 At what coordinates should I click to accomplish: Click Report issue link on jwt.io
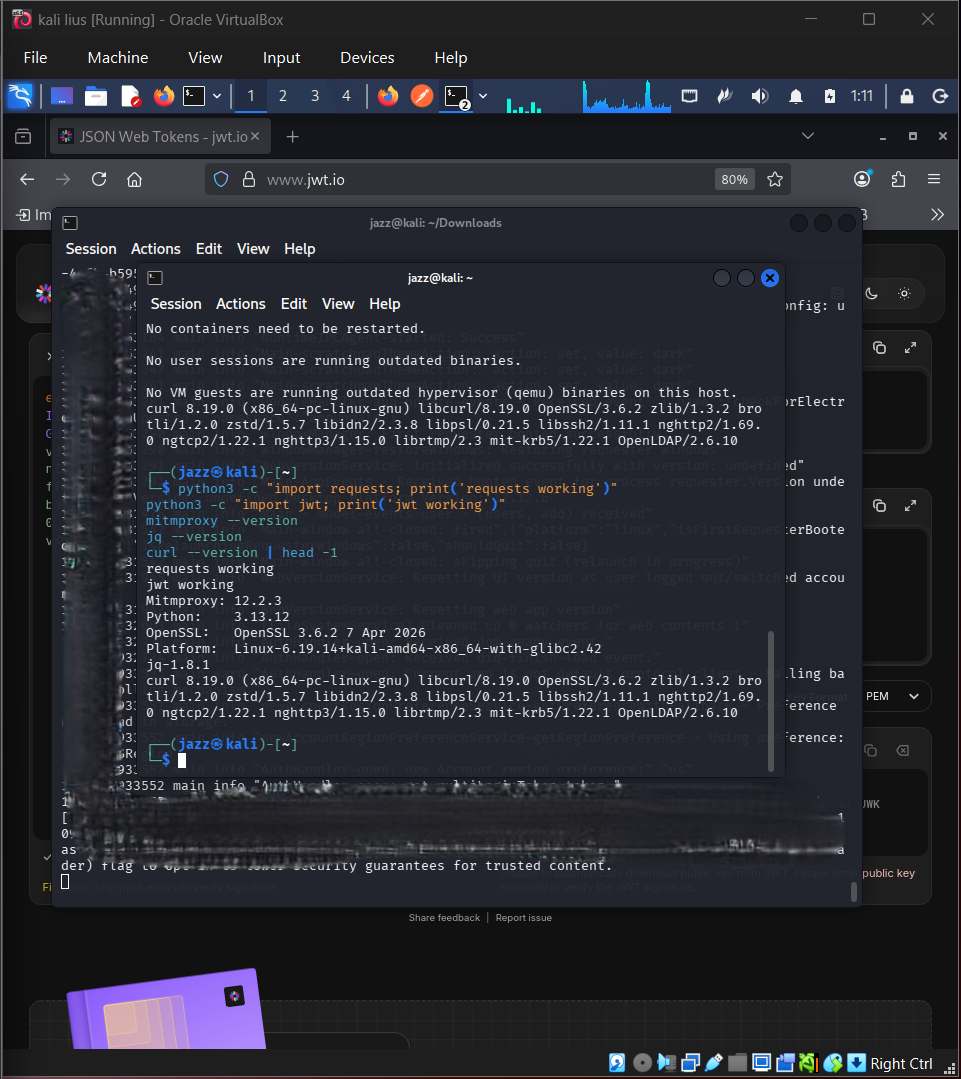[523, 918]
